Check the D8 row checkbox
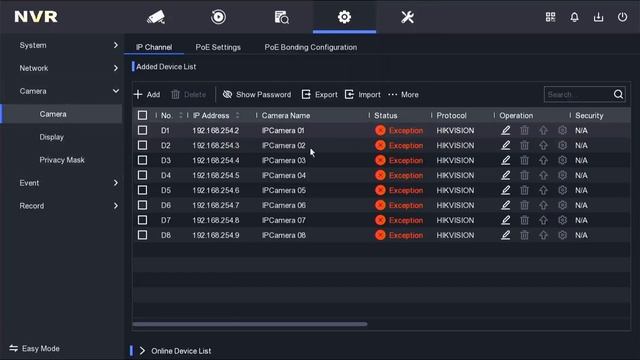Viewport: 640px width, 360px height. [142, 235]
